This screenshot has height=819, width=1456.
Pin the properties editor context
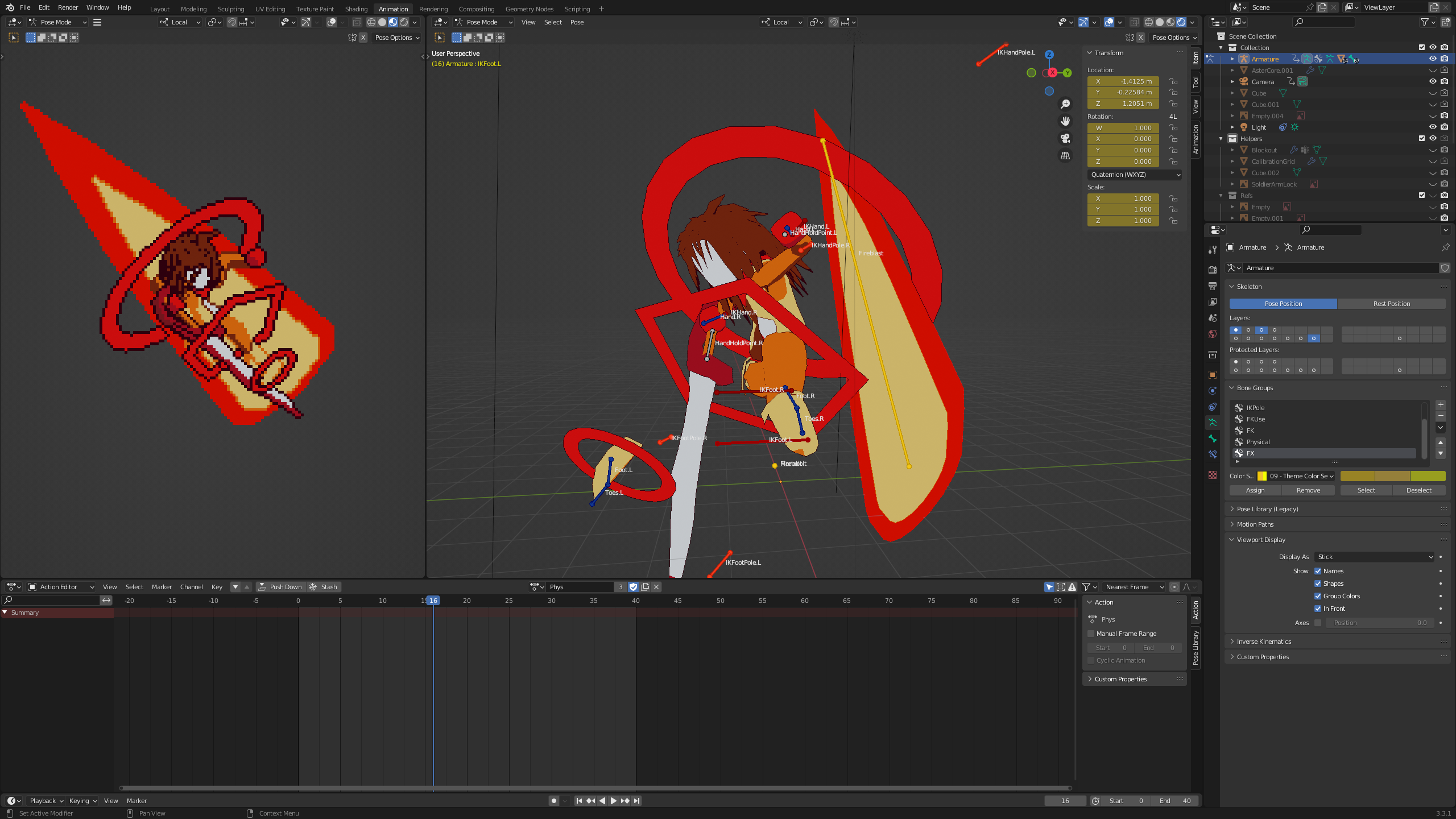1445,247
